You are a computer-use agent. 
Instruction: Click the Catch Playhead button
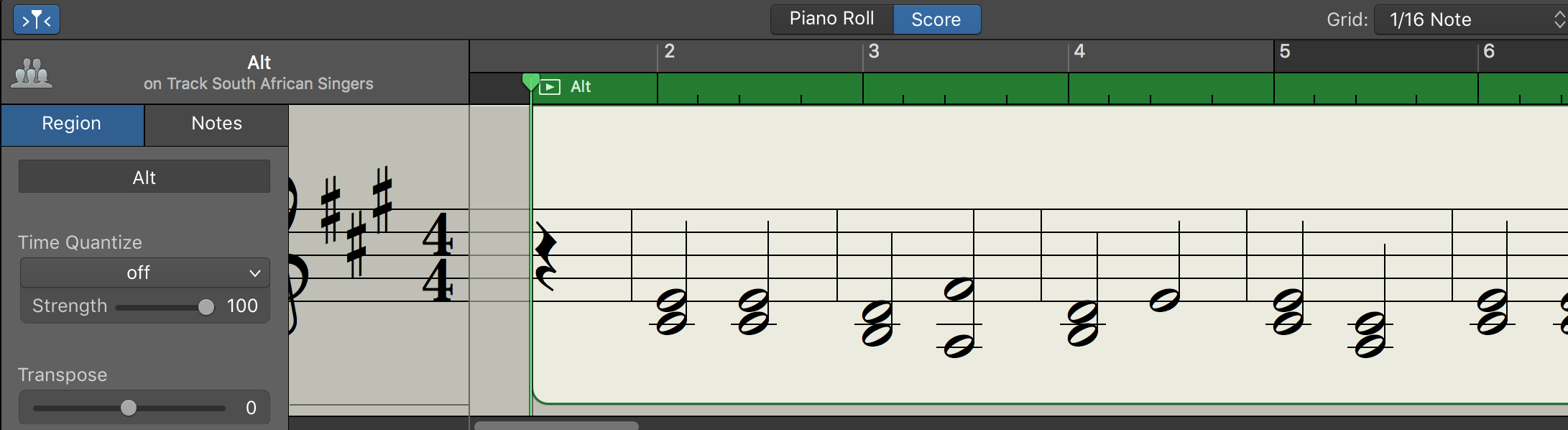tap(37, 20)
